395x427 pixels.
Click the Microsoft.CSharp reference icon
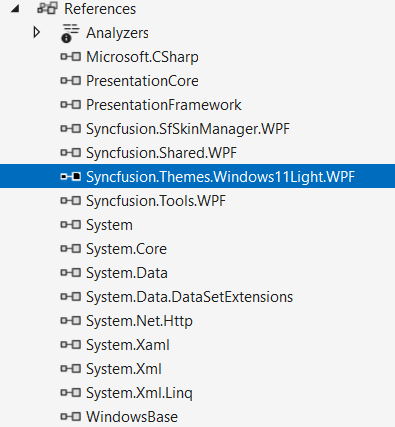point(71,57)
